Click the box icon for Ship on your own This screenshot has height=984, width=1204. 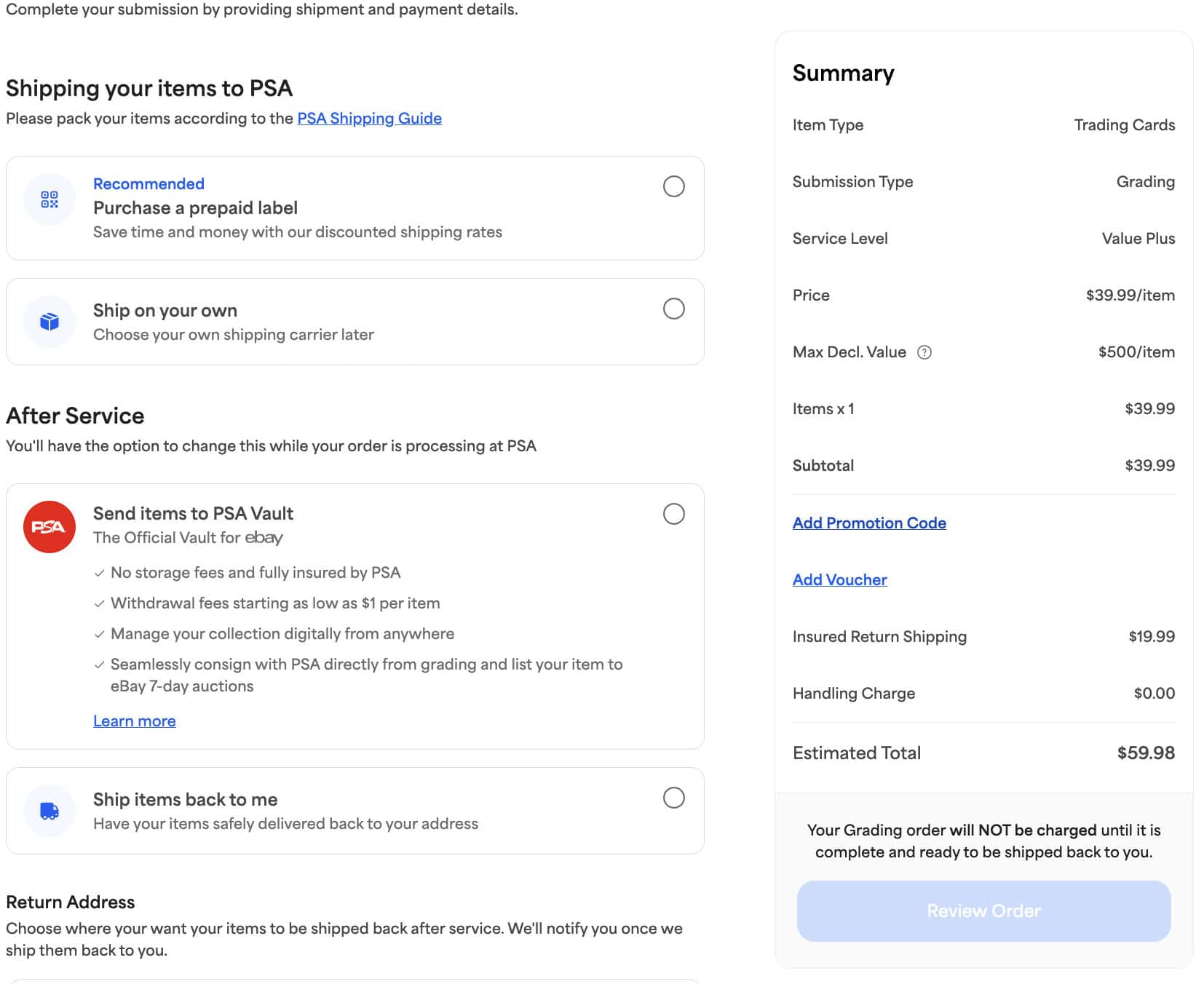pyautogui.click(x=48, y=320)
